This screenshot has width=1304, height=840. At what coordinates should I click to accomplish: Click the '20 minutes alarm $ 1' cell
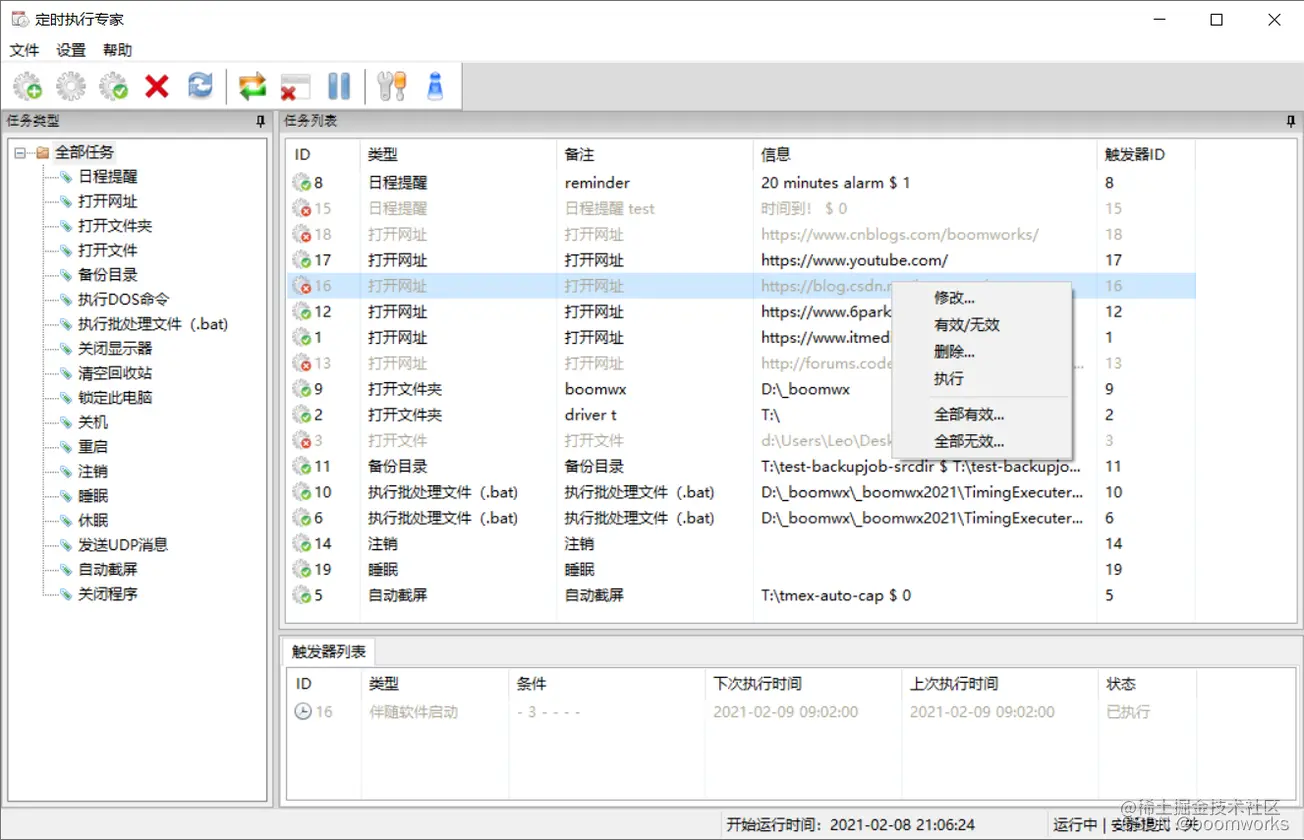tap(836, 183)
